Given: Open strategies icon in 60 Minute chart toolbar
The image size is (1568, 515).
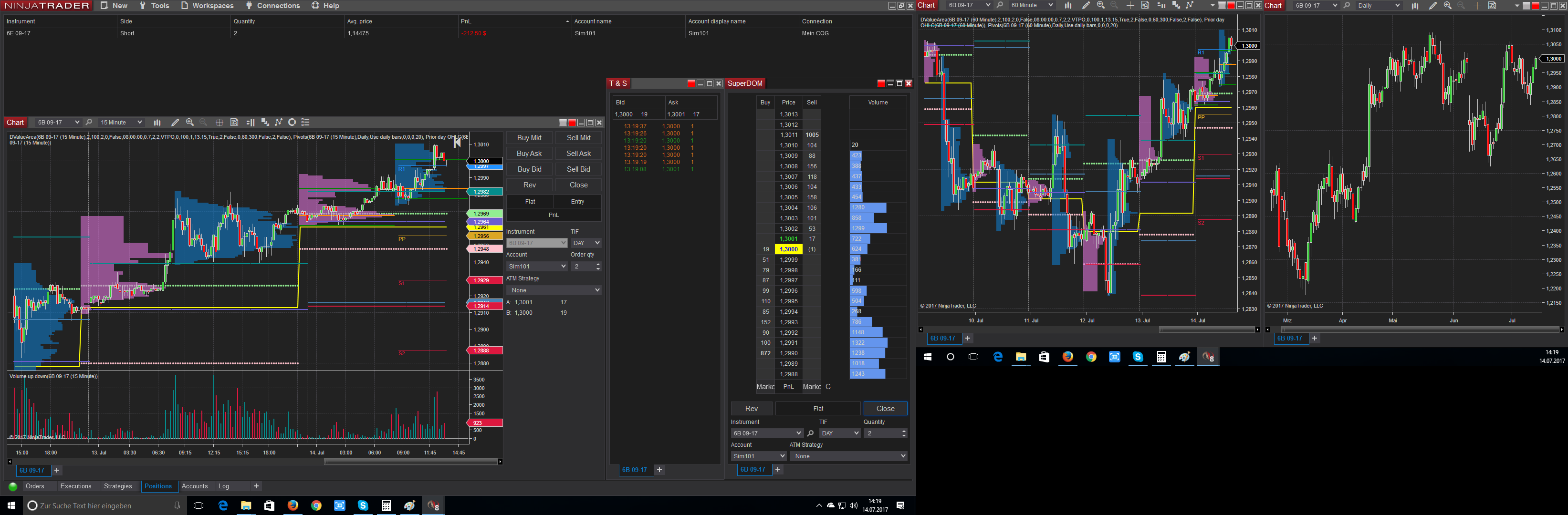Looking at the screenshot, I should [x=1190, y=5].
